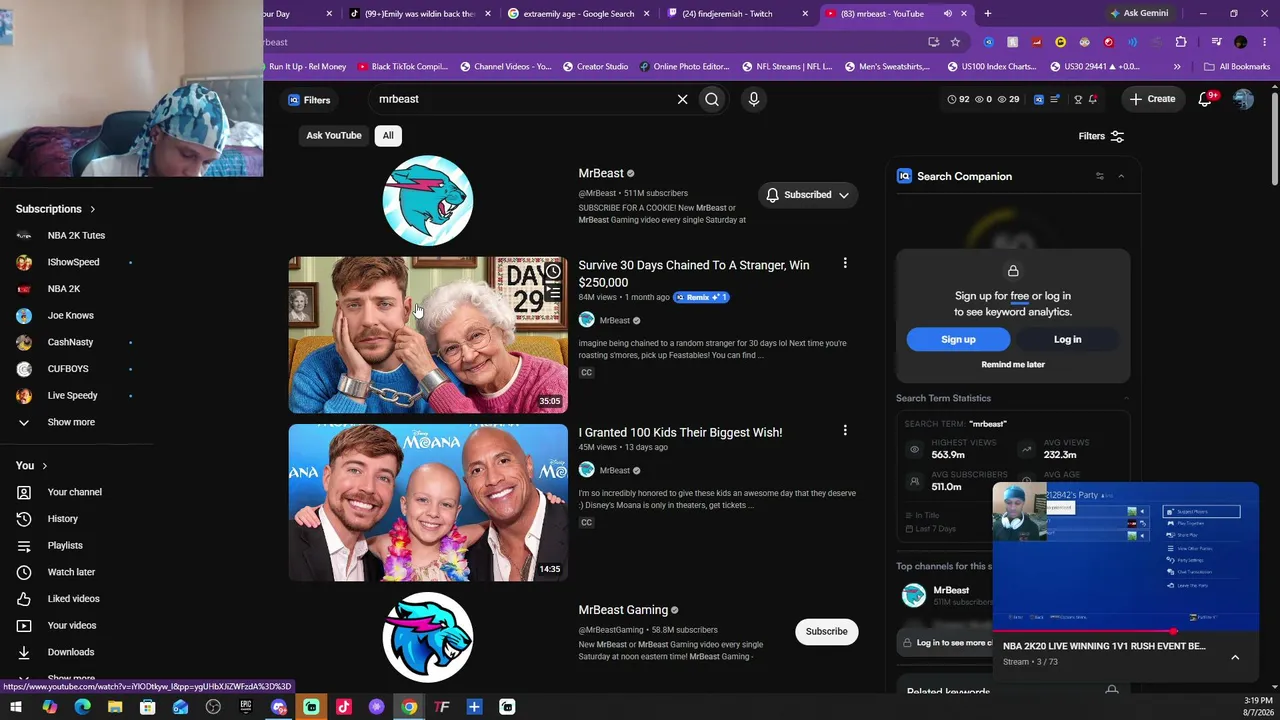The height and width of the screenshot is (720, 1280).
Task: Launch TikTok from the taskbar
Action: (x=344, y=707)
